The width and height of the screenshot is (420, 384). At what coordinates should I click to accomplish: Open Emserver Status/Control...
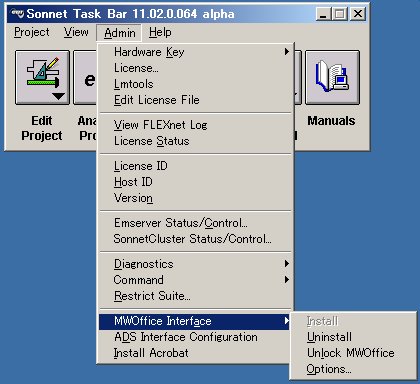coord(195,223)
